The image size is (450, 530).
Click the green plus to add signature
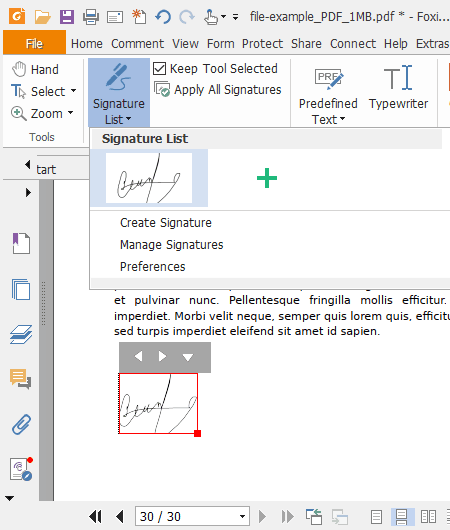point(267,178)
